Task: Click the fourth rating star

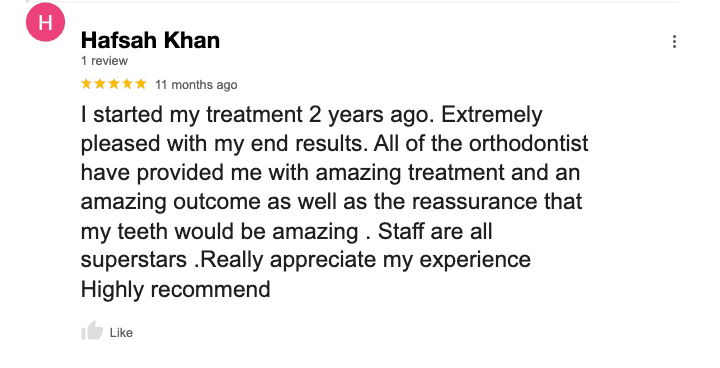Action: click(127, 84)
